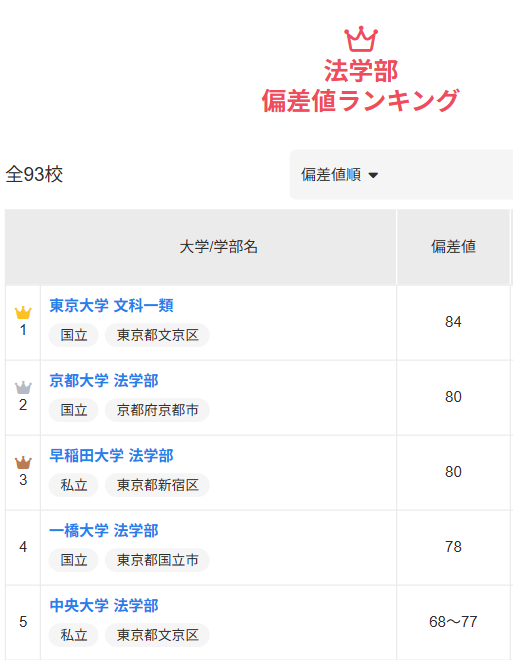The image size is (513, 660).
Task: Open the 早稲田大学 法学部 link
Action: [112, 455]
